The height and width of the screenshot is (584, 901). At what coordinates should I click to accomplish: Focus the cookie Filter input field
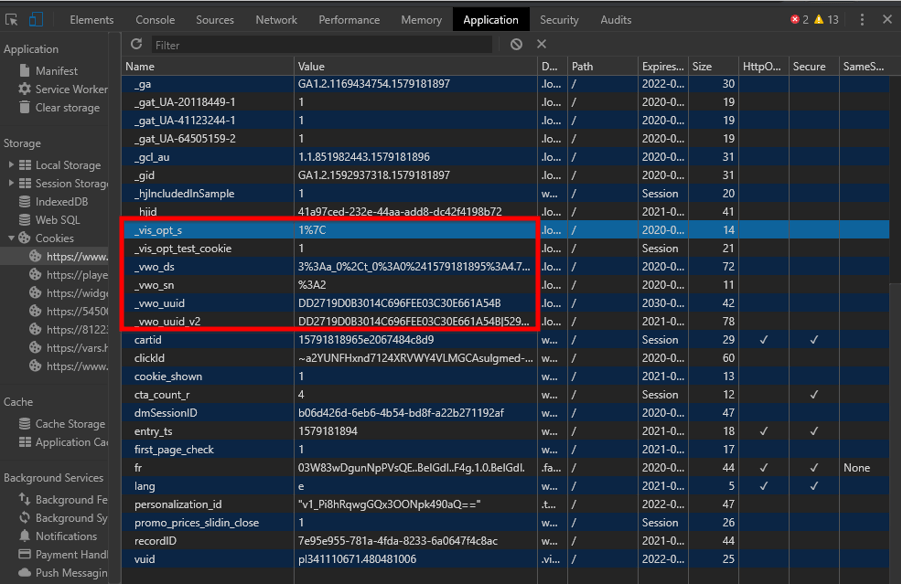[322, 45]
